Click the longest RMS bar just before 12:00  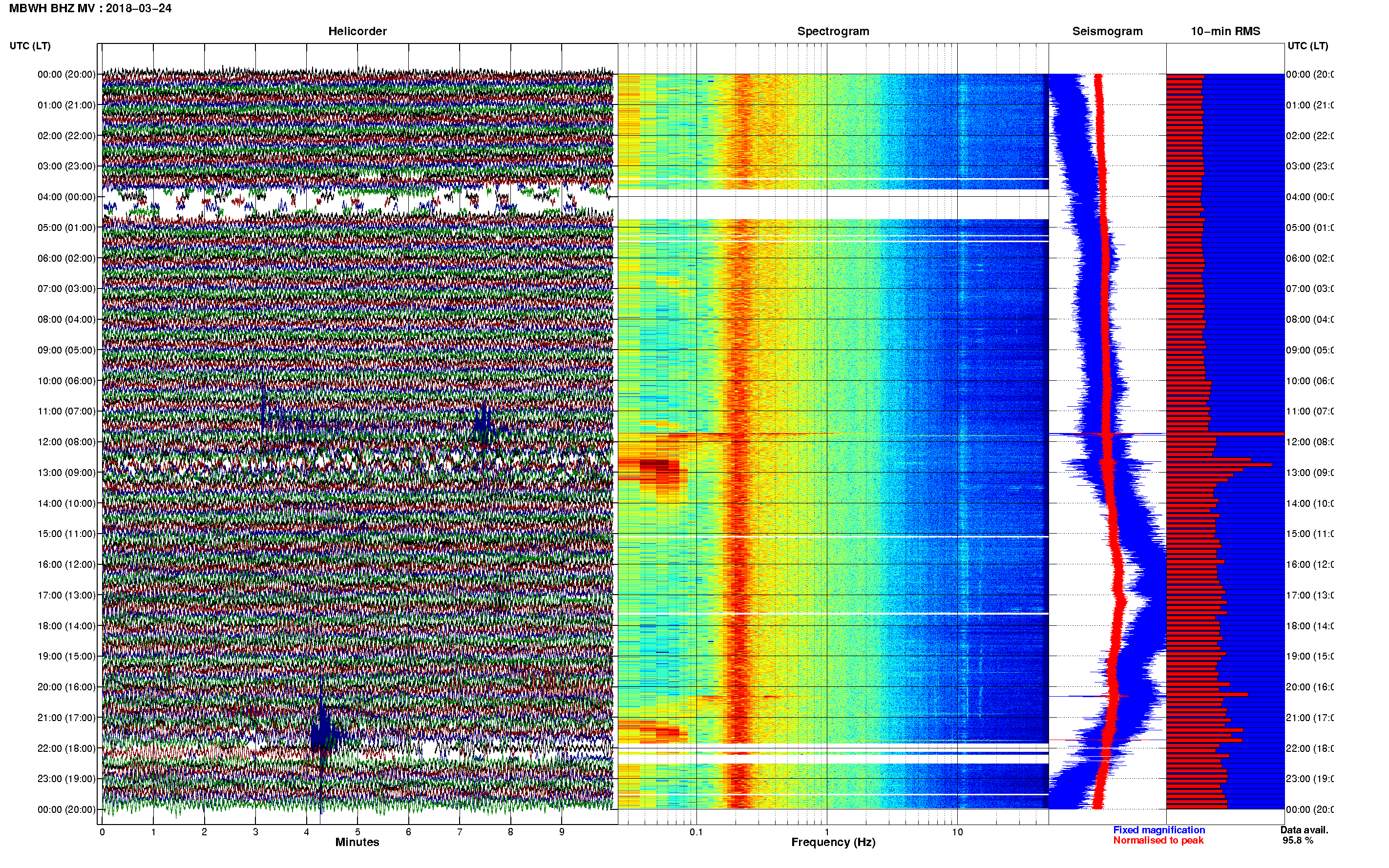1225,434
